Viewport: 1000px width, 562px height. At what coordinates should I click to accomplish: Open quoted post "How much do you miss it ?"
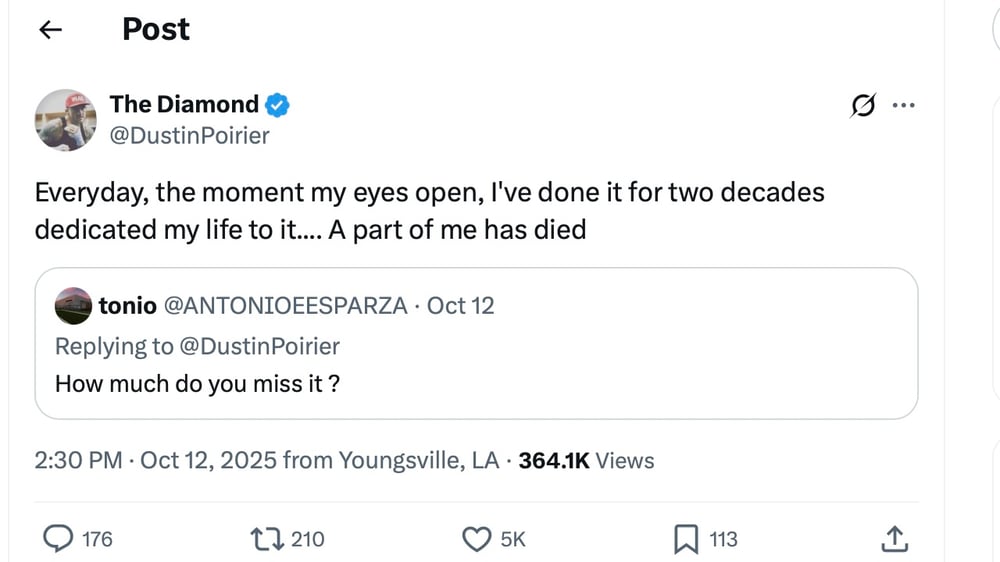point(197,382)
